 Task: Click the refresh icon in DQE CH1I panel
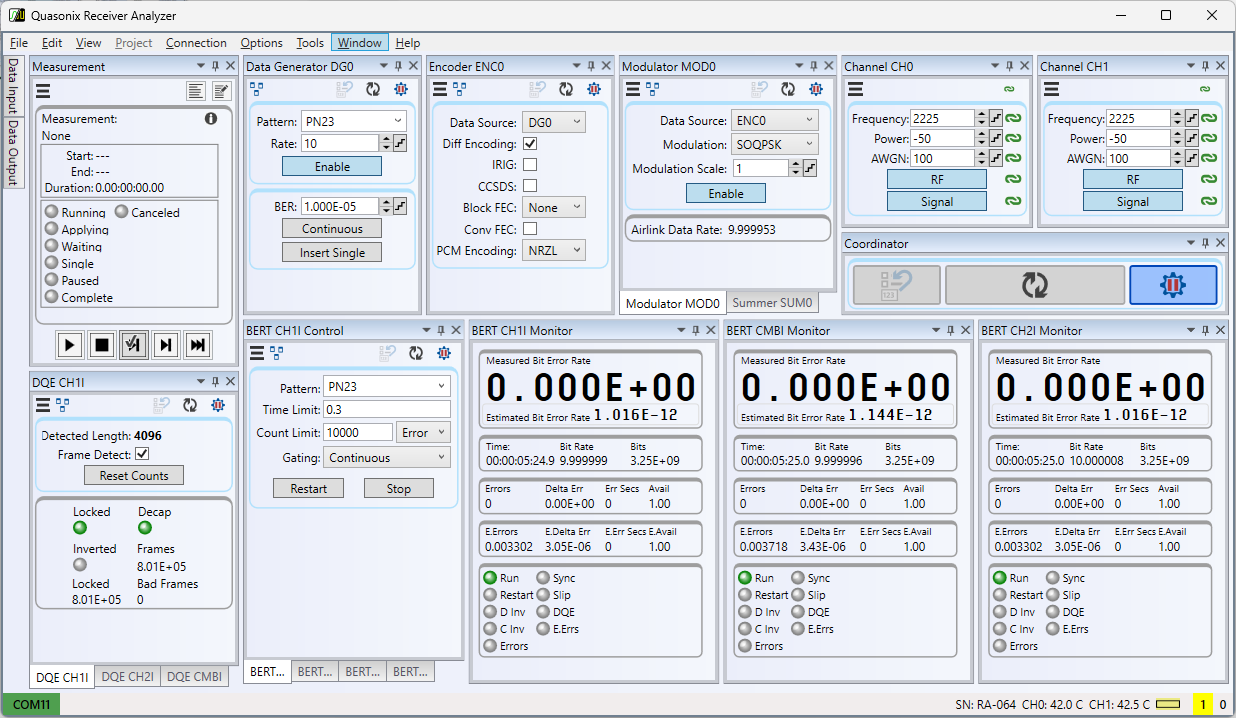[x=189, y=405]
